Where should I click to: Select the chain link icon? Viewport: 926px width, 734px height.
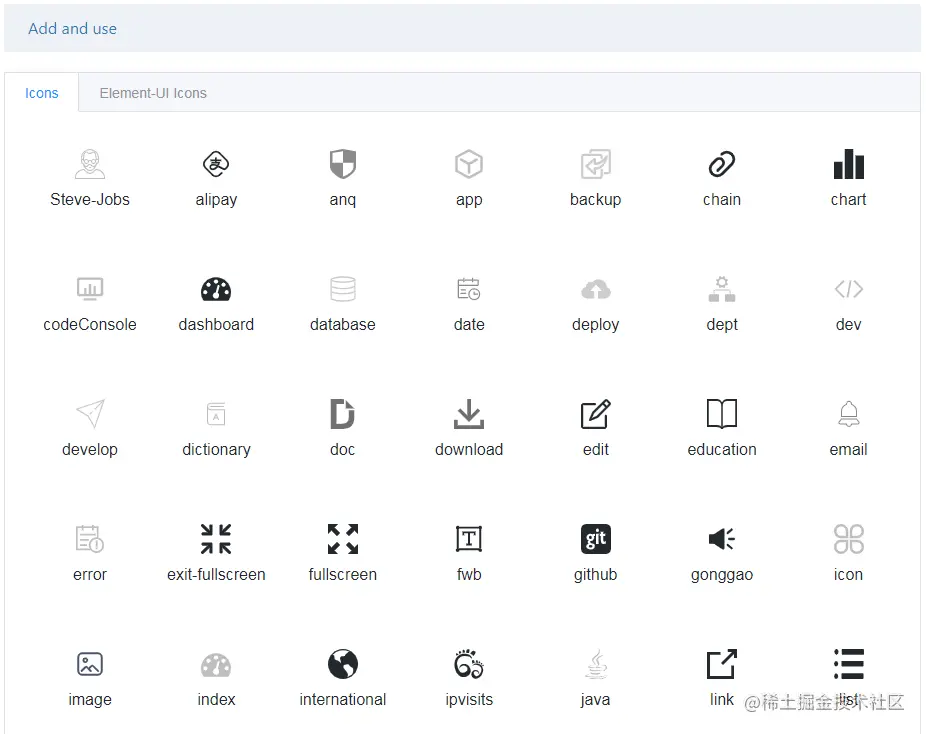coord(722,164)
